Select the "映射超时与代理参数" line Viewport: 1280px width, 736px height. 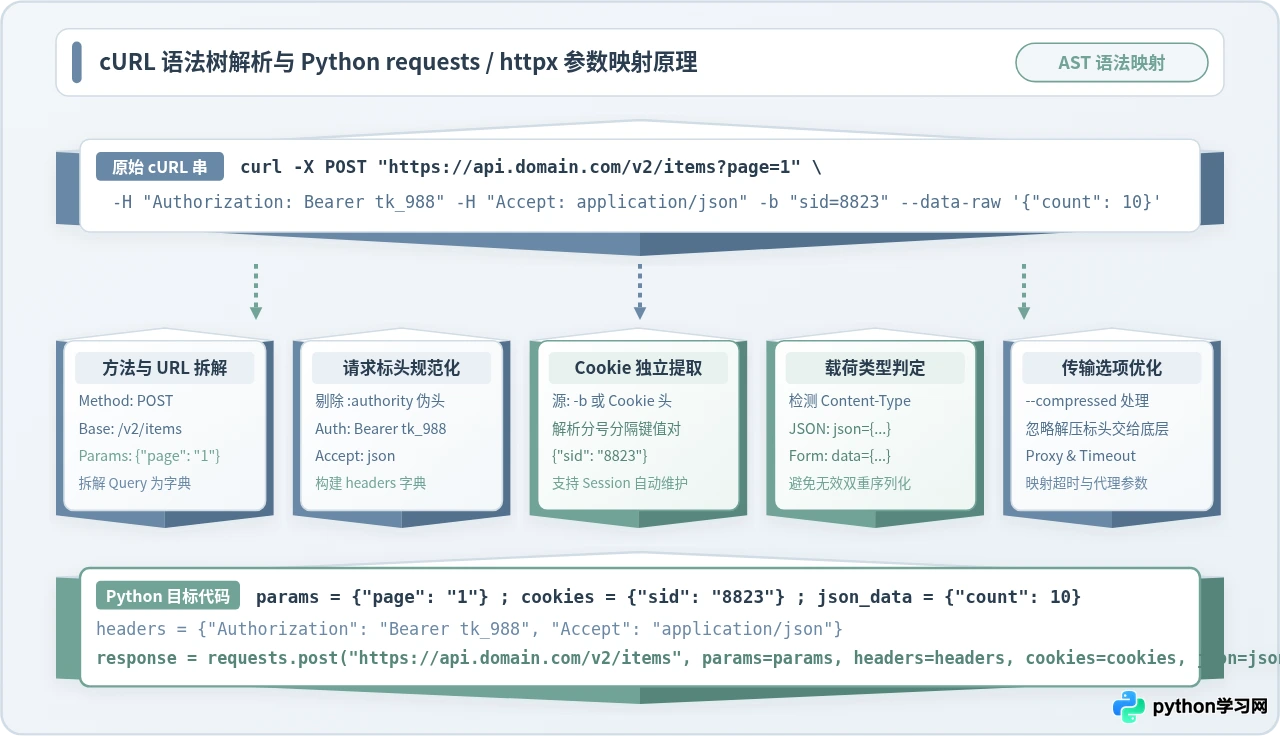[x=1087, y=484]
